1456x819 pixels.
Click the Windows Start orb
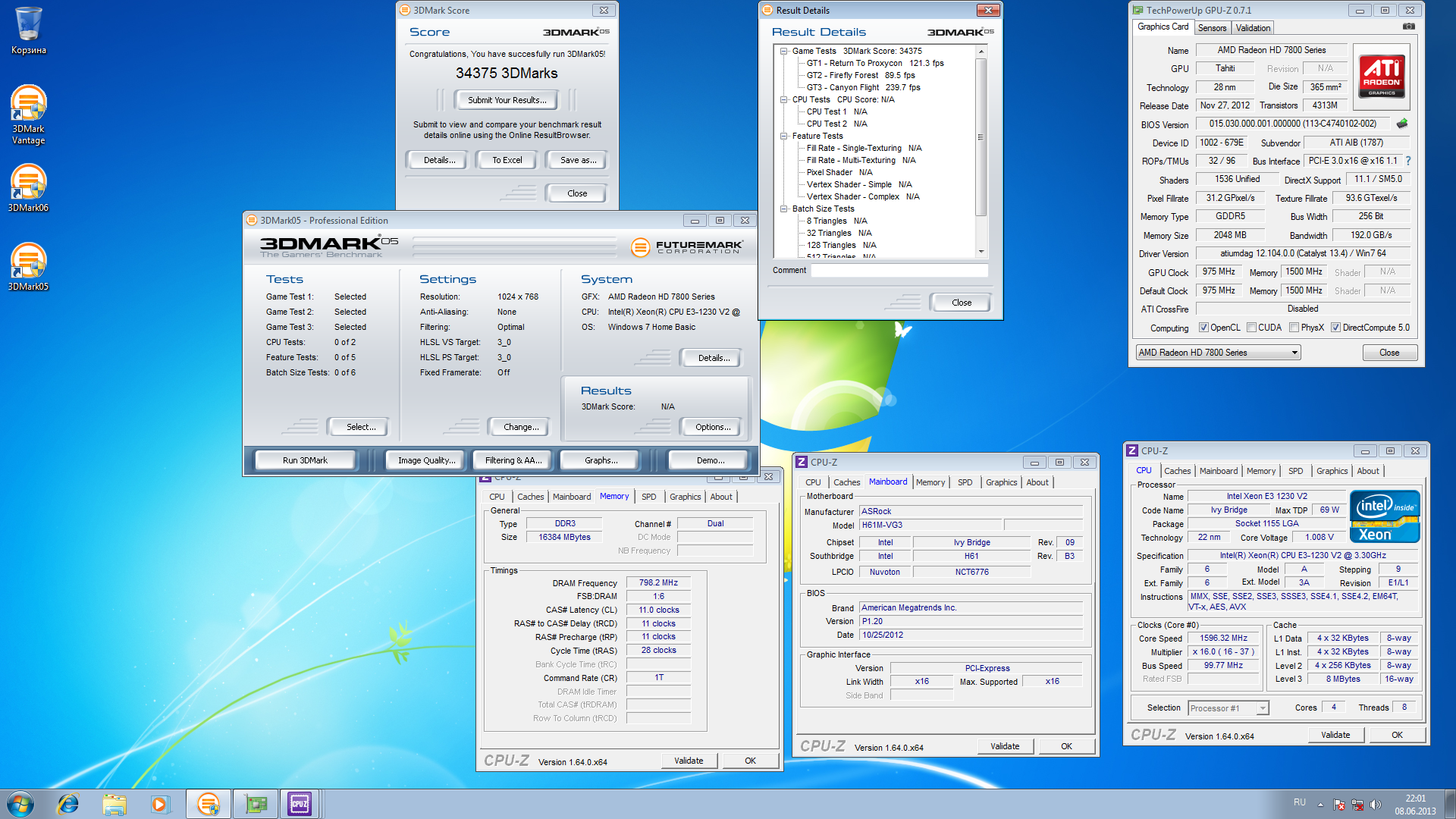(x=20, y=804)
